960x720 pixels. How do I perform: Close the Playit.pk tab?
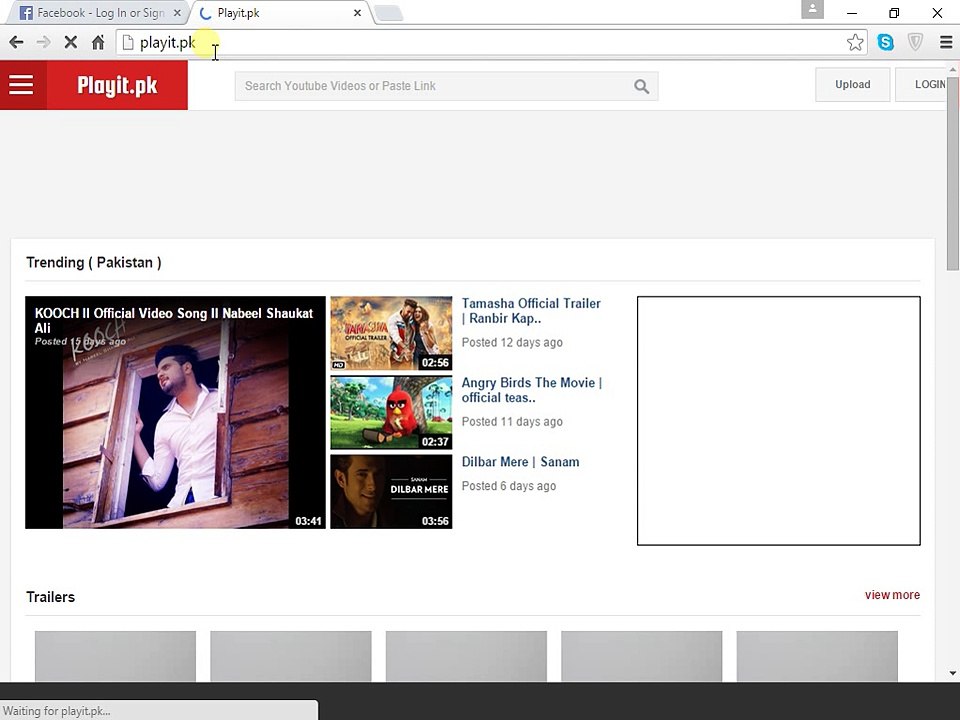click(x=358, y=13)
